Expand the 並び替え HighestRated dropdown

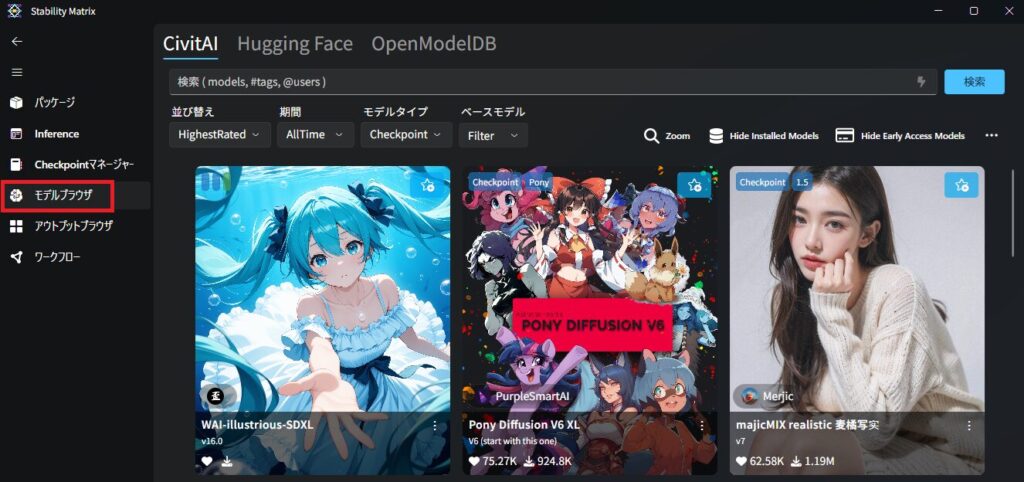219,134
